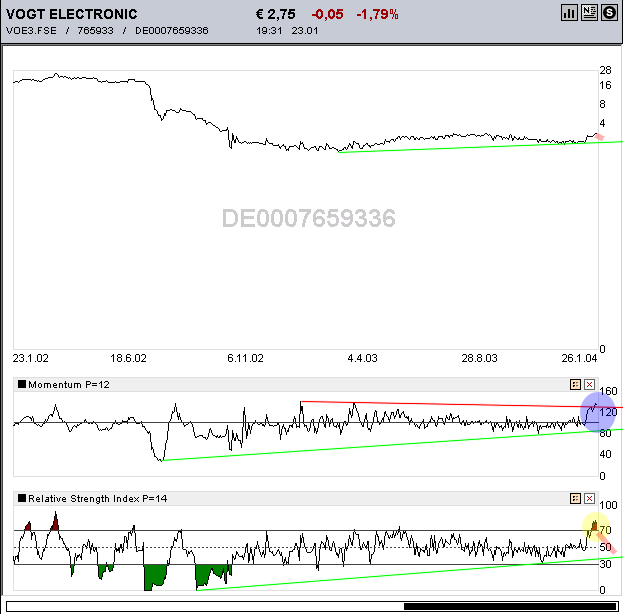
Task: Open Momentum indicator settings icon
Action: 575,384
